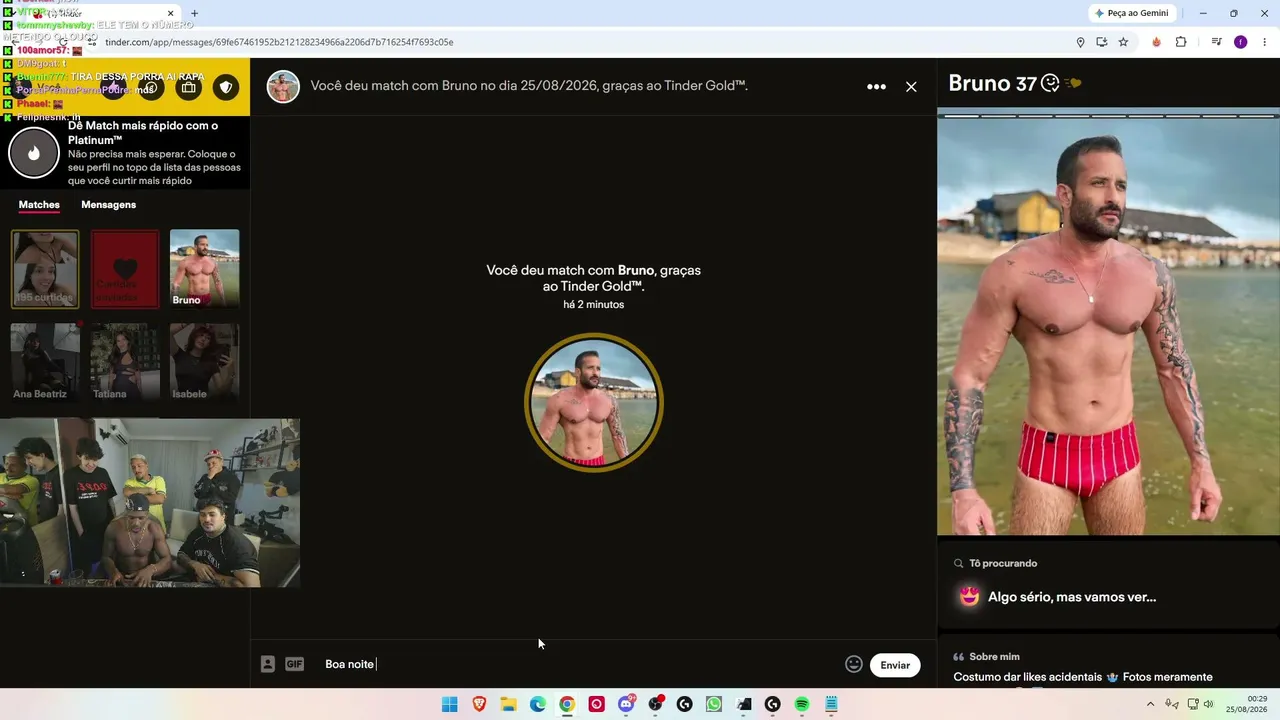Click the Google Chrome taskbar icon
Viewport: 1280px width, 720px height.
567,705
